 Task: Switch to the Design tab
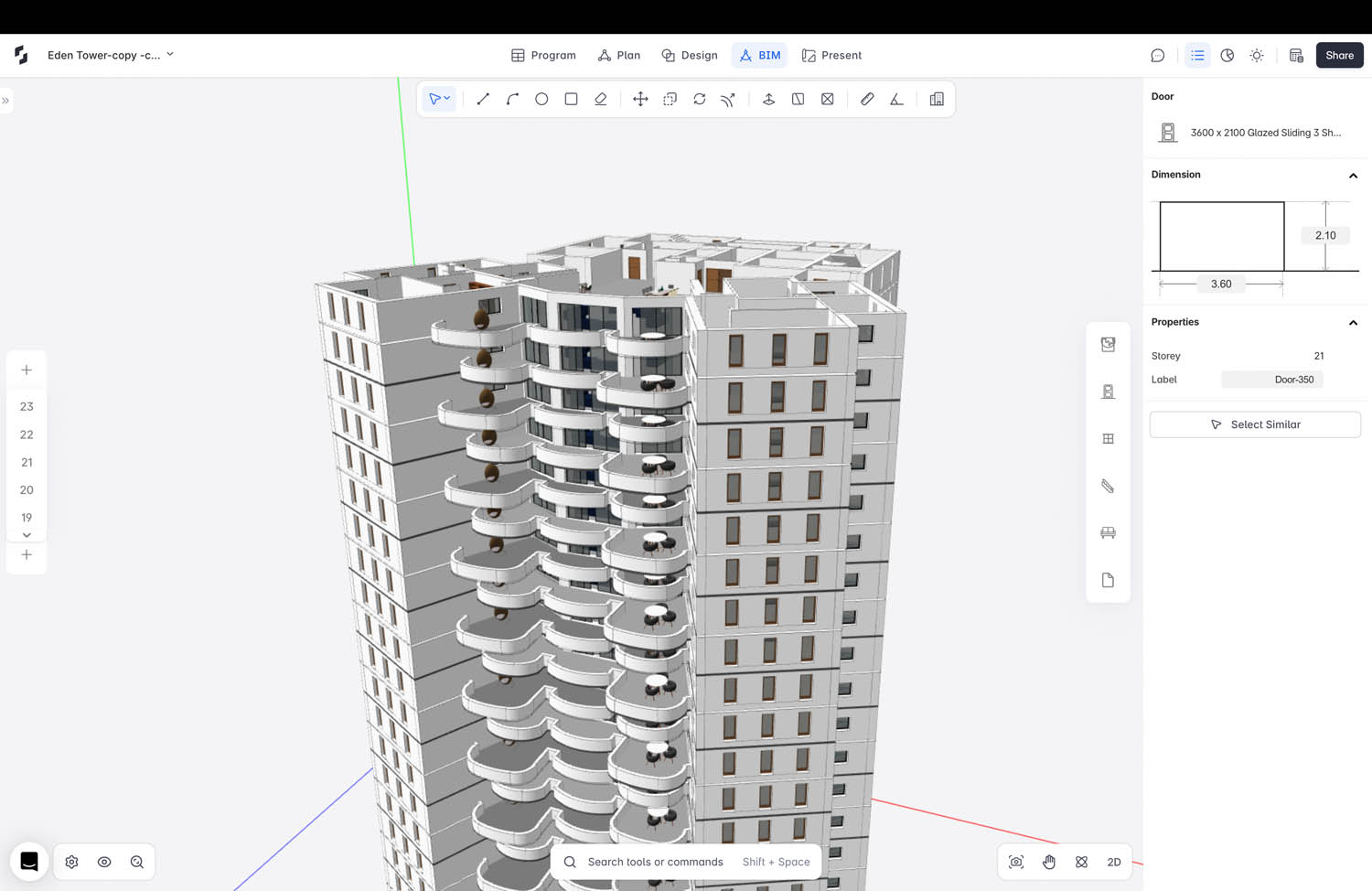[690, 56]
